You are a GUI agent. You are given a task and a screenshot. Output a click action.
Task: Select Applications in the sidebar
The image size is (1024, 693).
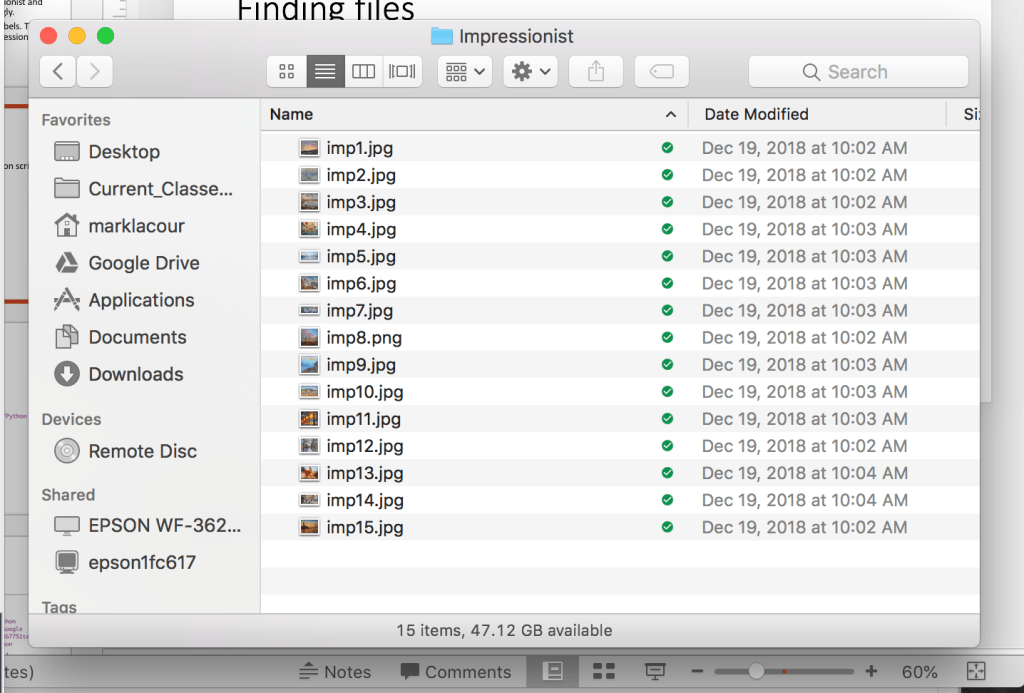(x=141, y=300)
